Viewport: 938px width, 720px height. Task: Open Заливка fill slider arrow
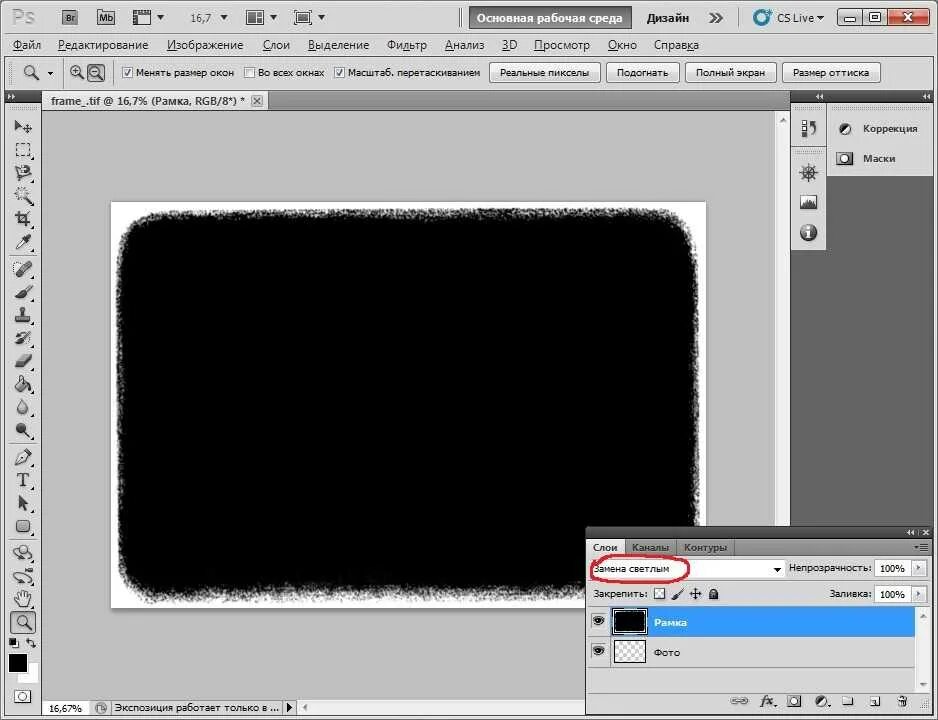pos(918,594)
